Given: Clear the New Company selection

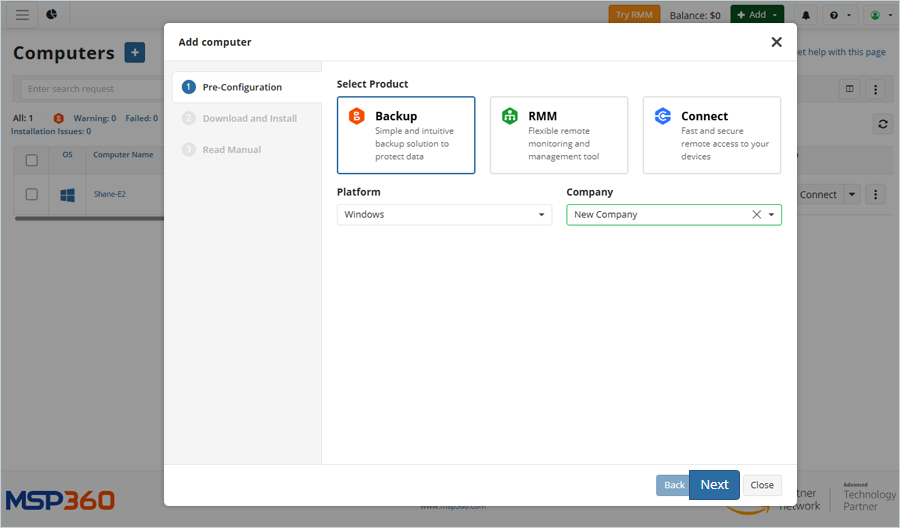Looking at the screenshot, I should tap(756, 215).
